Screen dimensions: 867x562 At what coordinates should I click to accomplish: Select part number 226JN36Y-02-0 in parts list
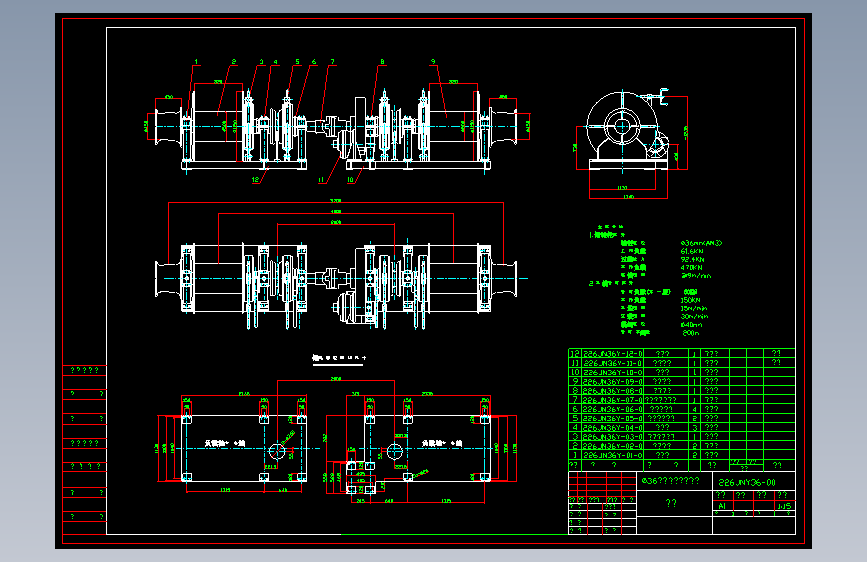click(x=613, y=446)
